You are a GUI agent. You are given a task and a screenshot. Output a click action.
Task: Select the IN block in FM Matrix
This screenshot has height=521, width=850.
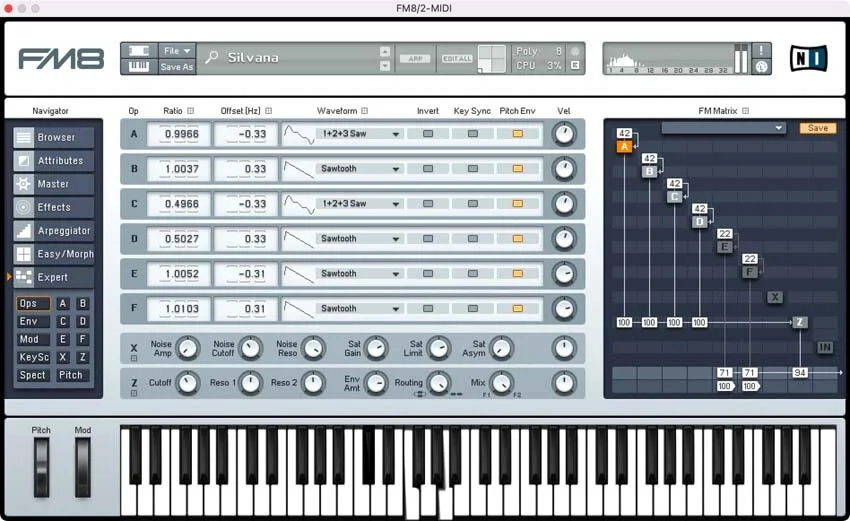(x=825, y=348)
